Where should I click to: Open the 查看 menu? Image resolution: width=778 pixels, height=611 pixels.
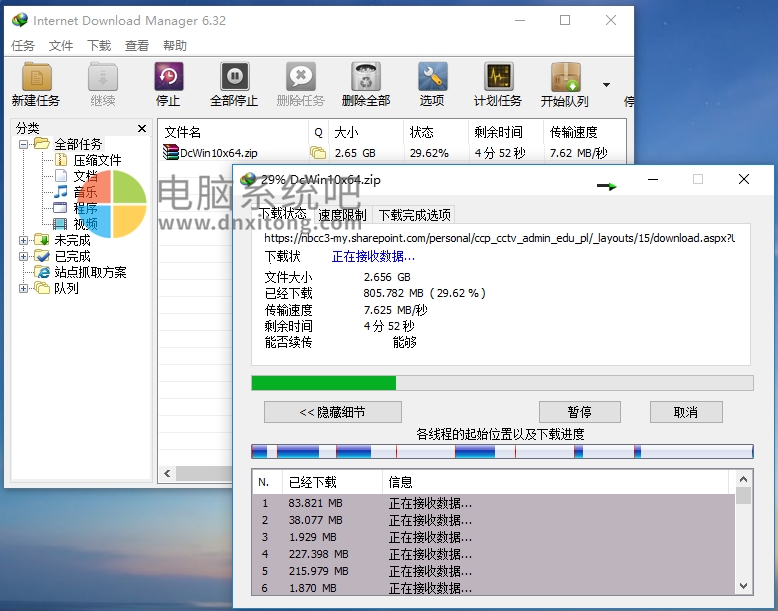pyautogui.click(x=137, y=46)
